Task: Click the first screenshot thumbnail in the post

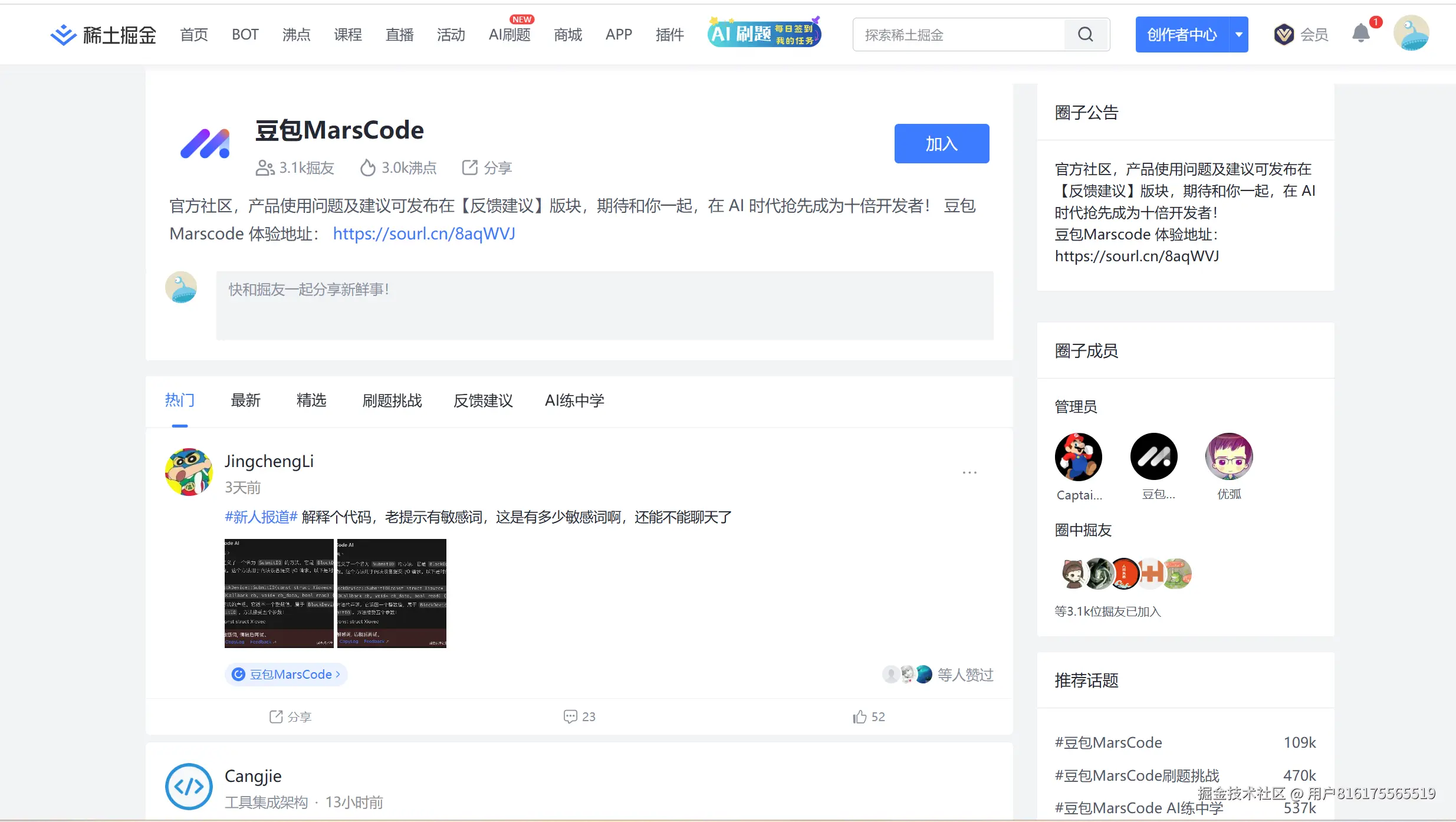Action: [279, 593]
